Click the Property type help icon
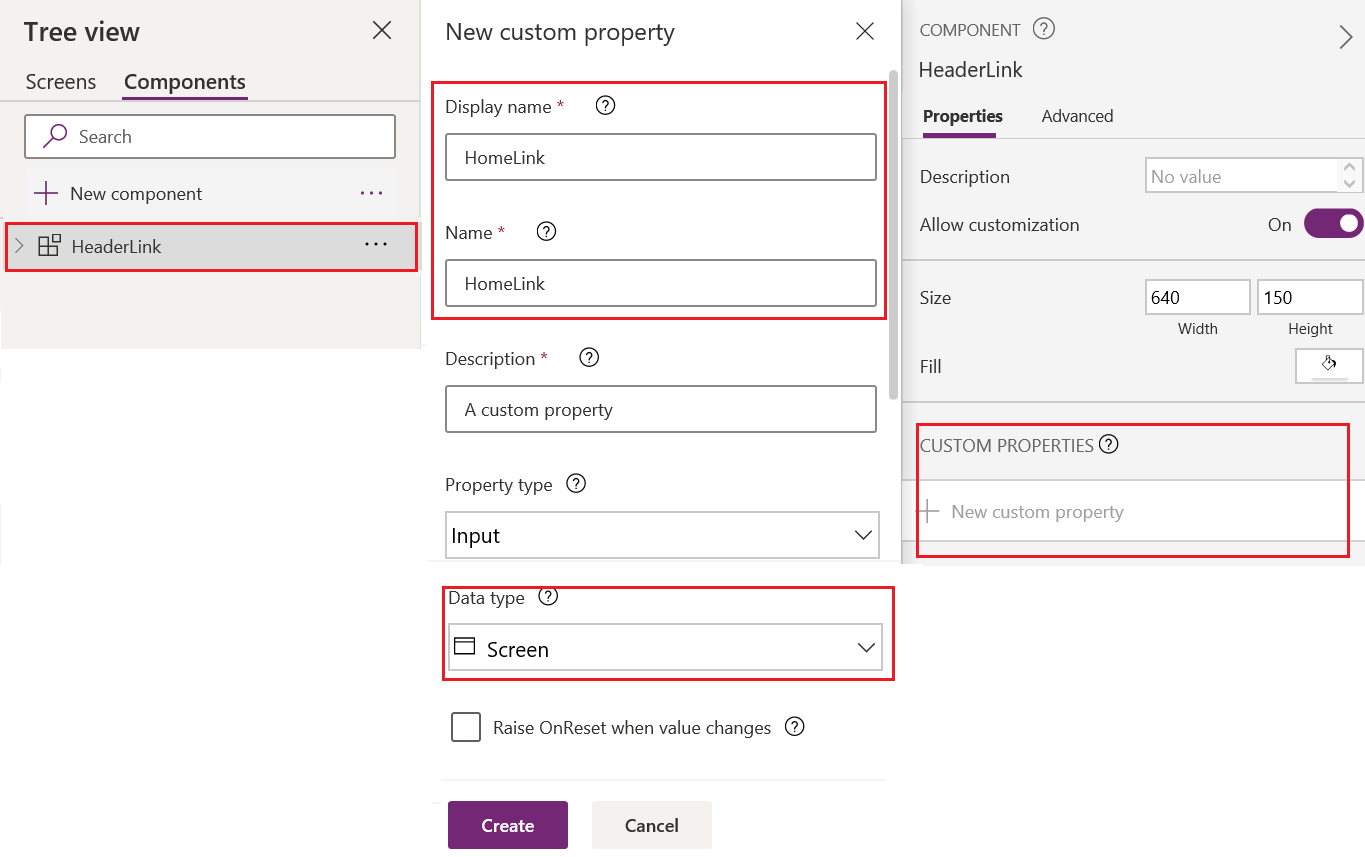 575,483
